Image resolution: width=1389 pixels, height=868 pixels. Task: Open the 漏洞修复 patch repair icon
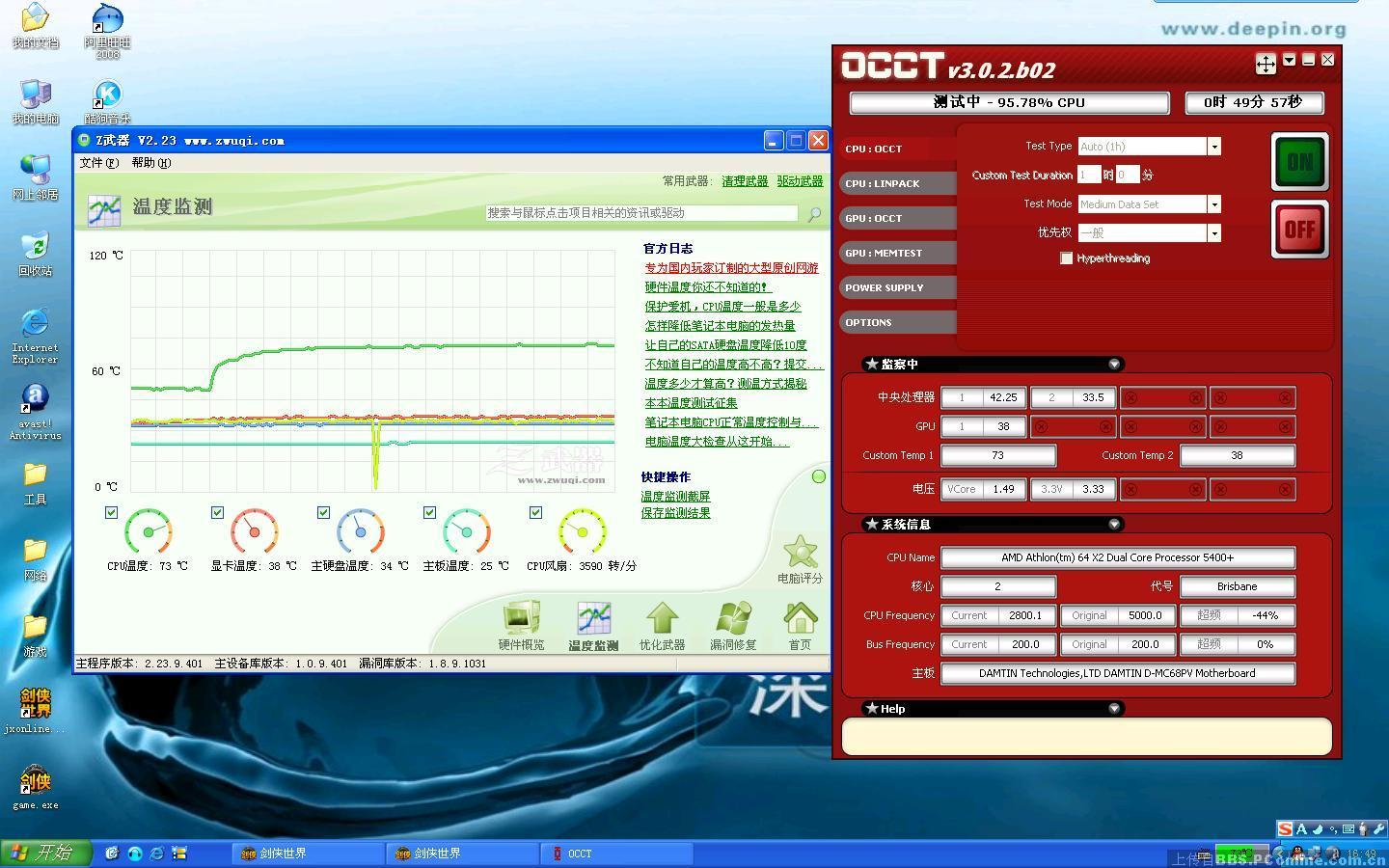[x=733, y=625]
